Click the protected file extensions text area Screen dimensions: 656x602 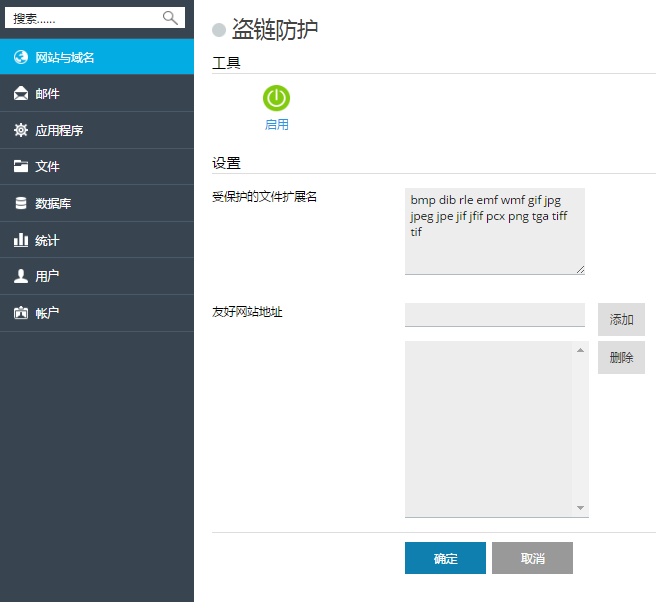point(495,231)
